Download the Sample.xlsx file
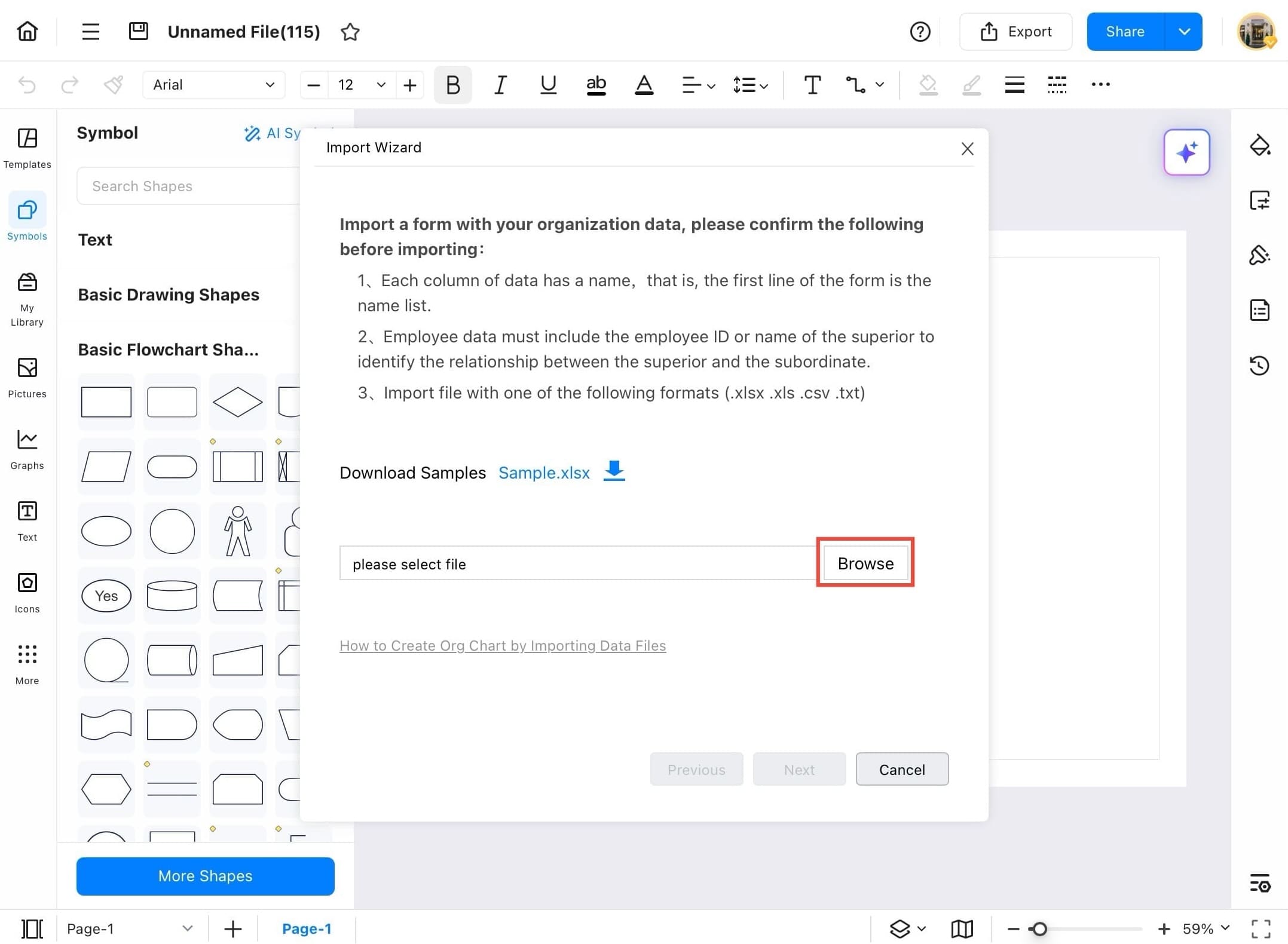The height and width of the screenshot is (944, 1288). pyautogui.click(x=544, y=473)
